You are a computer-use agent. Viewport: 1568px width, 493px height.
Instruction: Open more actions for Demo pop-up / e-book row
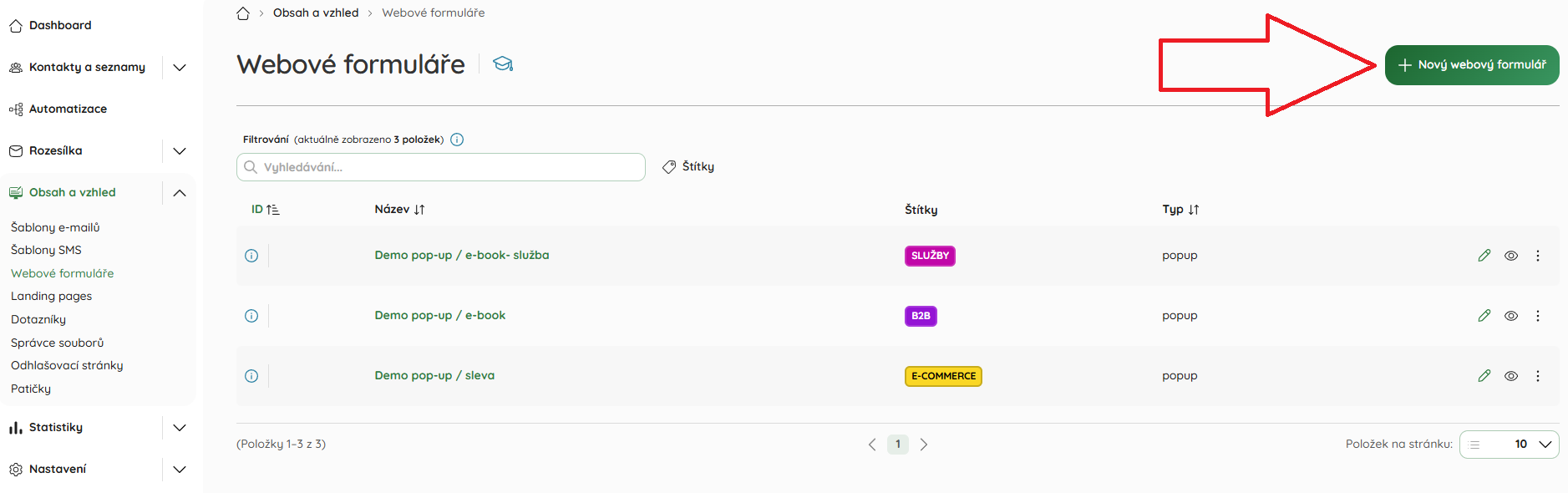coord(1538,316)
